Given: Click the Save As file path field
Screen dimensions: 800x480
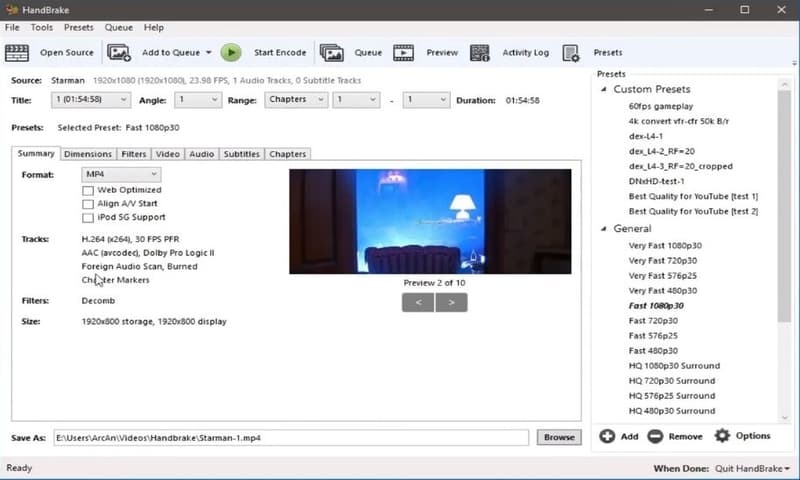Looking at the screenshot, I should click(291, 438).
